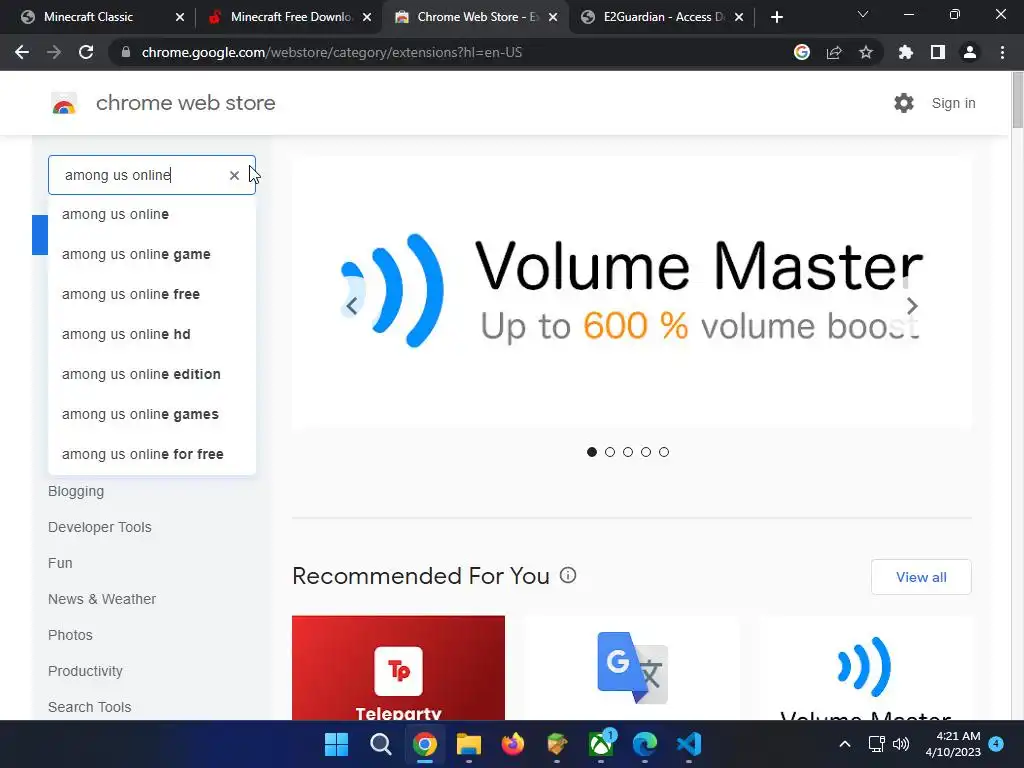The width and height of the screenshot is (1024, 768).
Task: Open the Photos category
Action: tap(70, 635)
